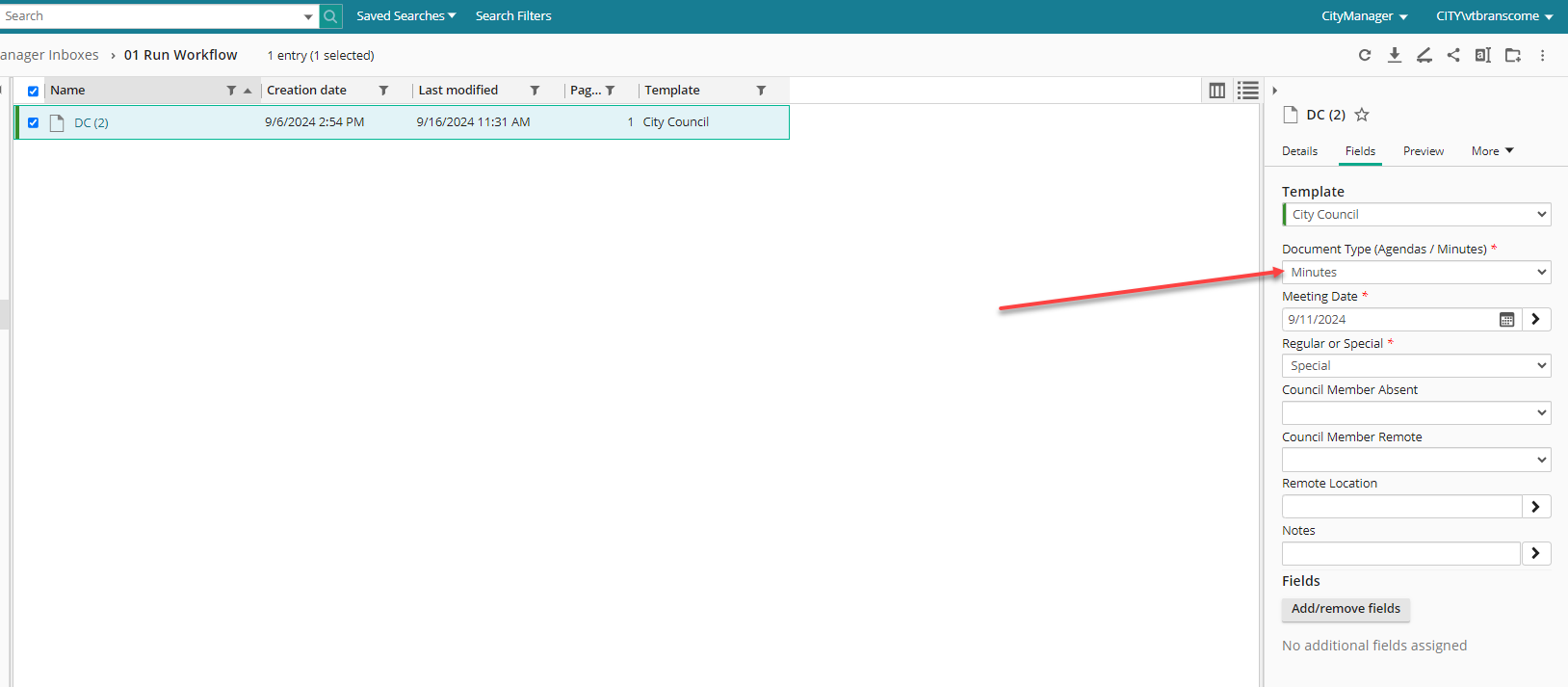Viewport: 1568px width, 687px height.
Task: Click inside the Search input field
Action: [x=150, y=16]
